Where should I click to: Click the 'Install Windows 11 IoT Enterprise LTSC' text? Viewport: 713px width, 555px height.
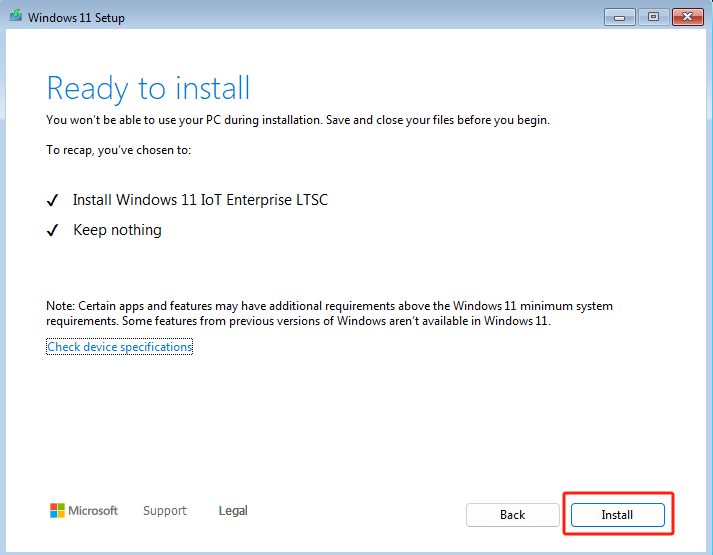coord(200,200)
